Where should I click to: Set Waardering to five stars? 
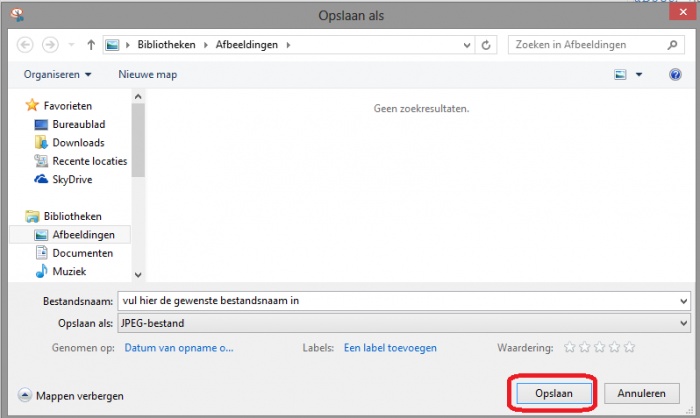click(629, 347)
